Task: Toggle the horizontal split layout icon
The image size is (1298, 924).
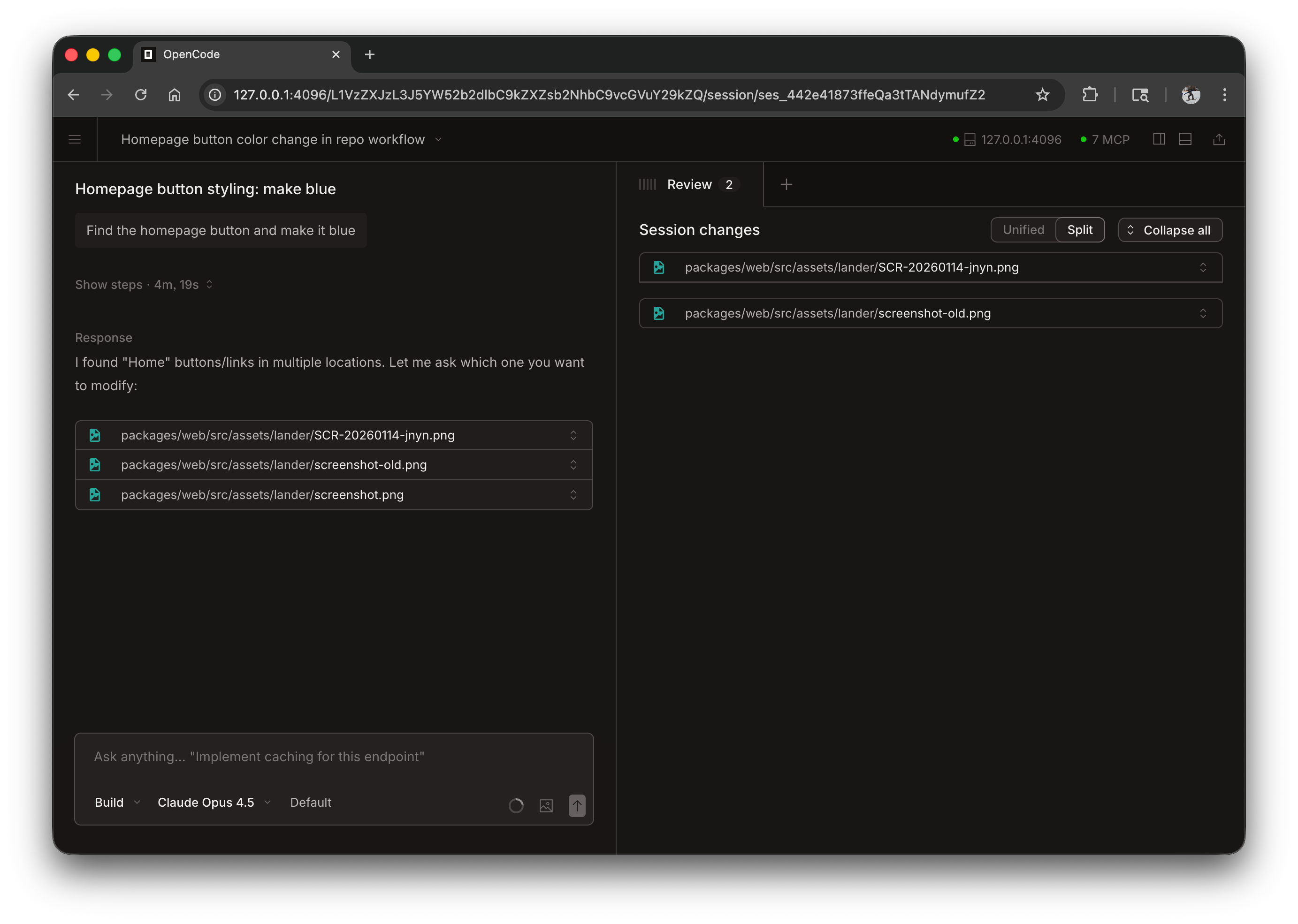Action: tap(1185, 139)
